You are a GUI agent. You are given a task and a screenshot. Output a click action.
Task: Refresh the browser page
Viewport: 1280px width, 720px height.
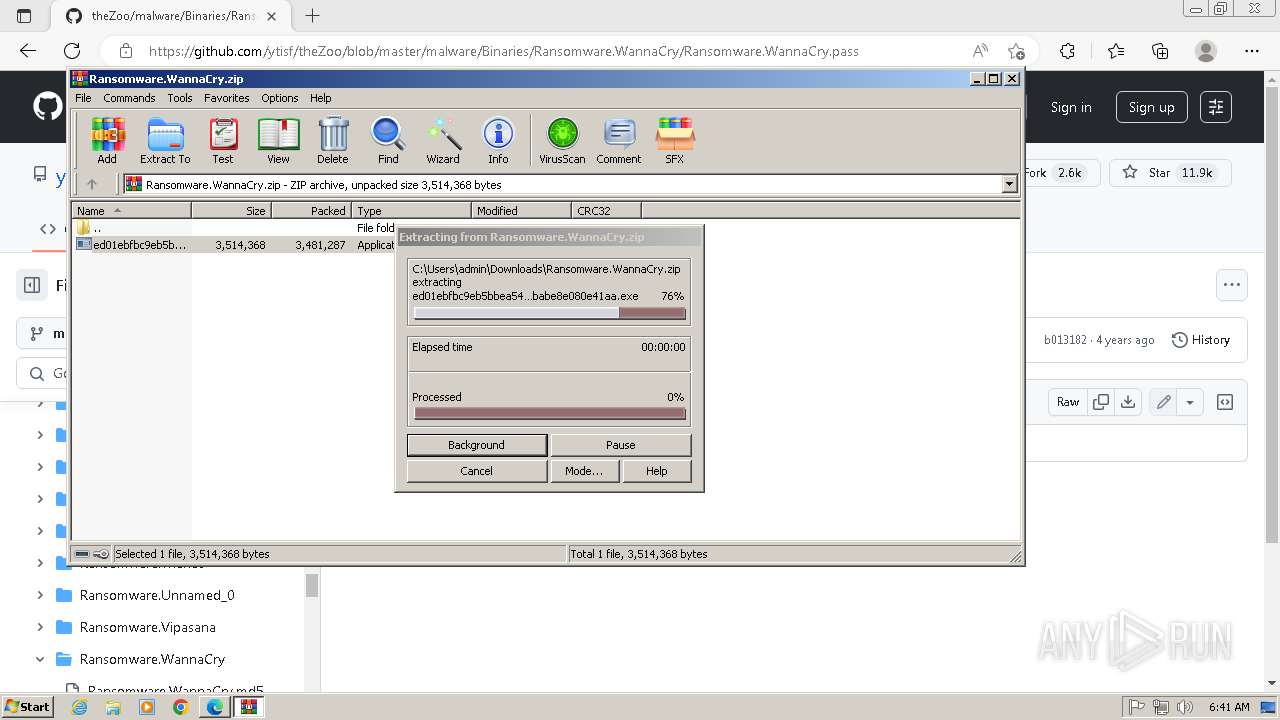point(72,51)
